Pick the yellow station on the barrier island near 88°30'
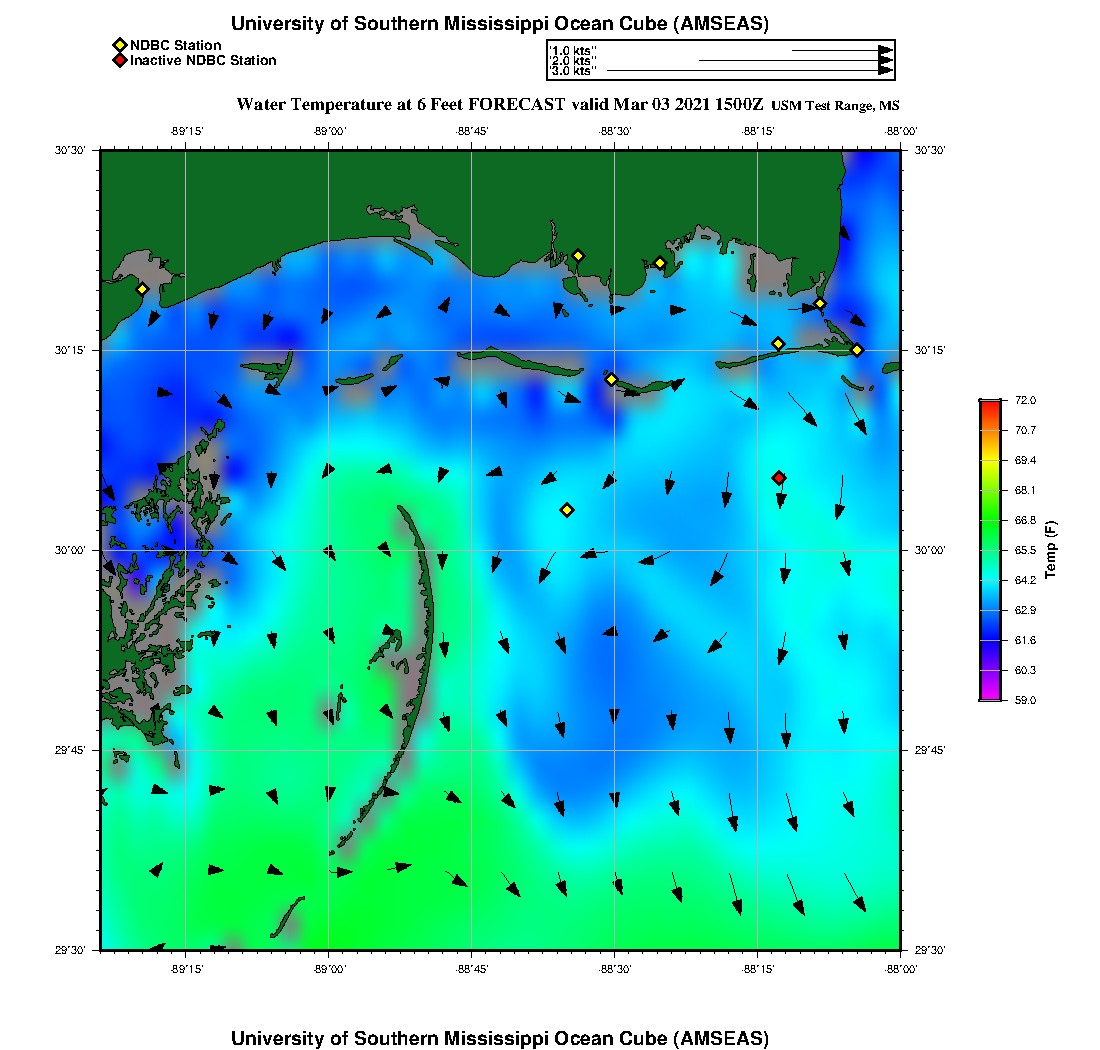Screen dimensions: 1100x1050 coord(611,379)
